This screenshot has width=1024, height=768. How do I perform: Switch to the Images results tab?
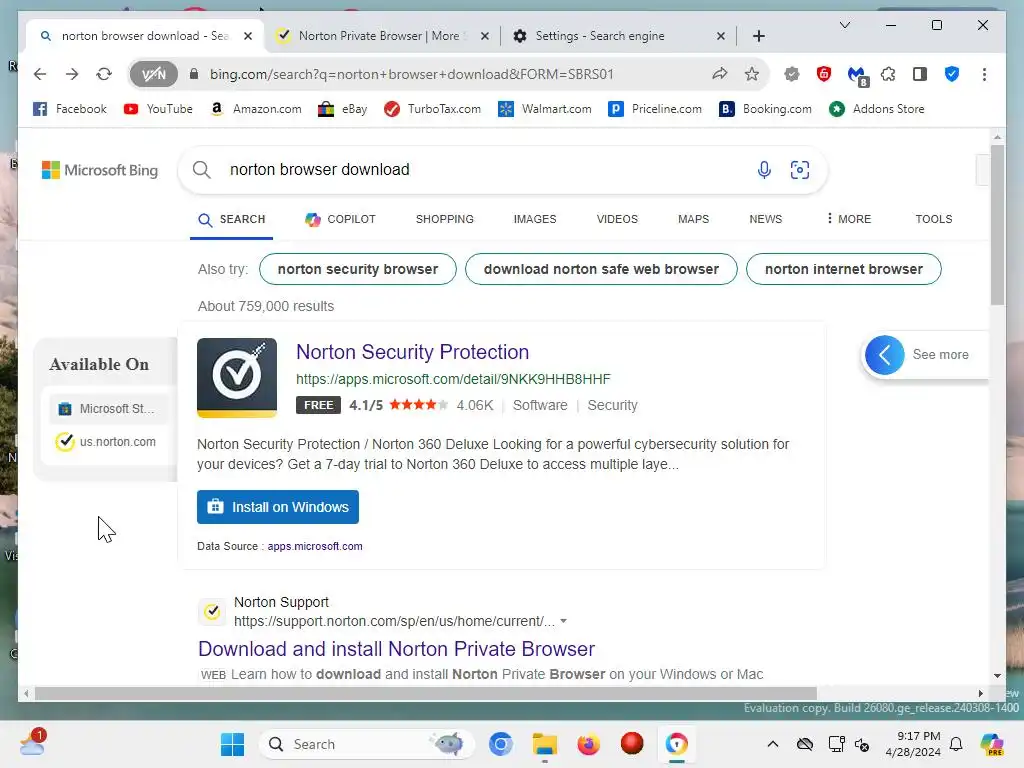(x=535, y=219)
